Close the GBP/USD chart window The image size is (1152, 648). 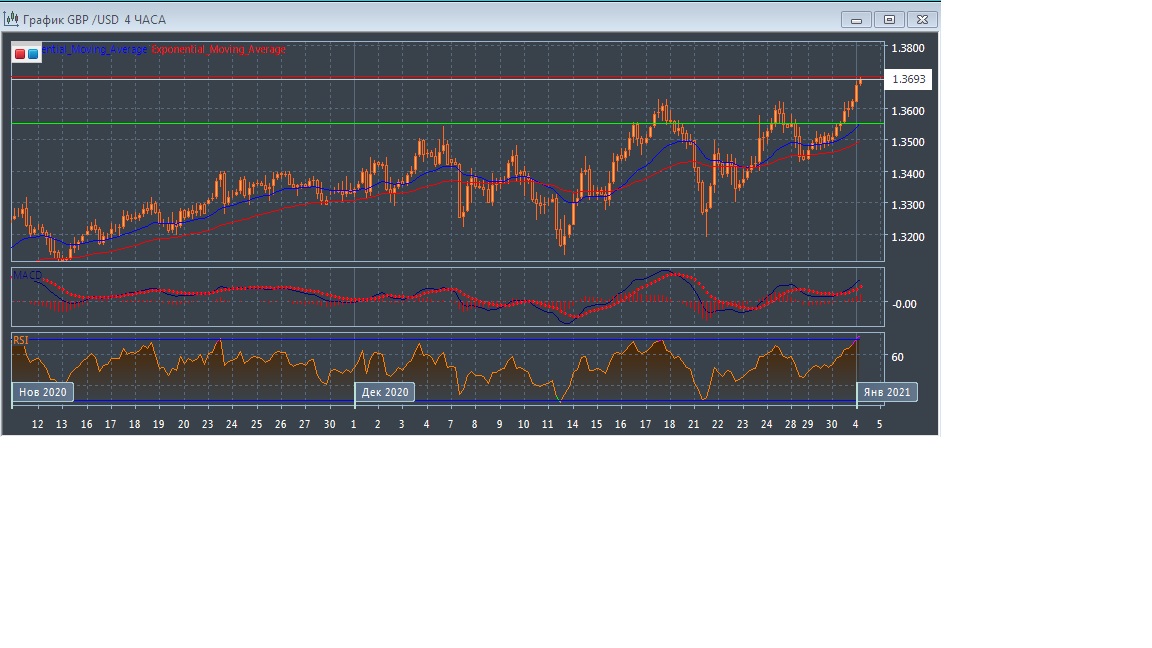pos(923,19)
